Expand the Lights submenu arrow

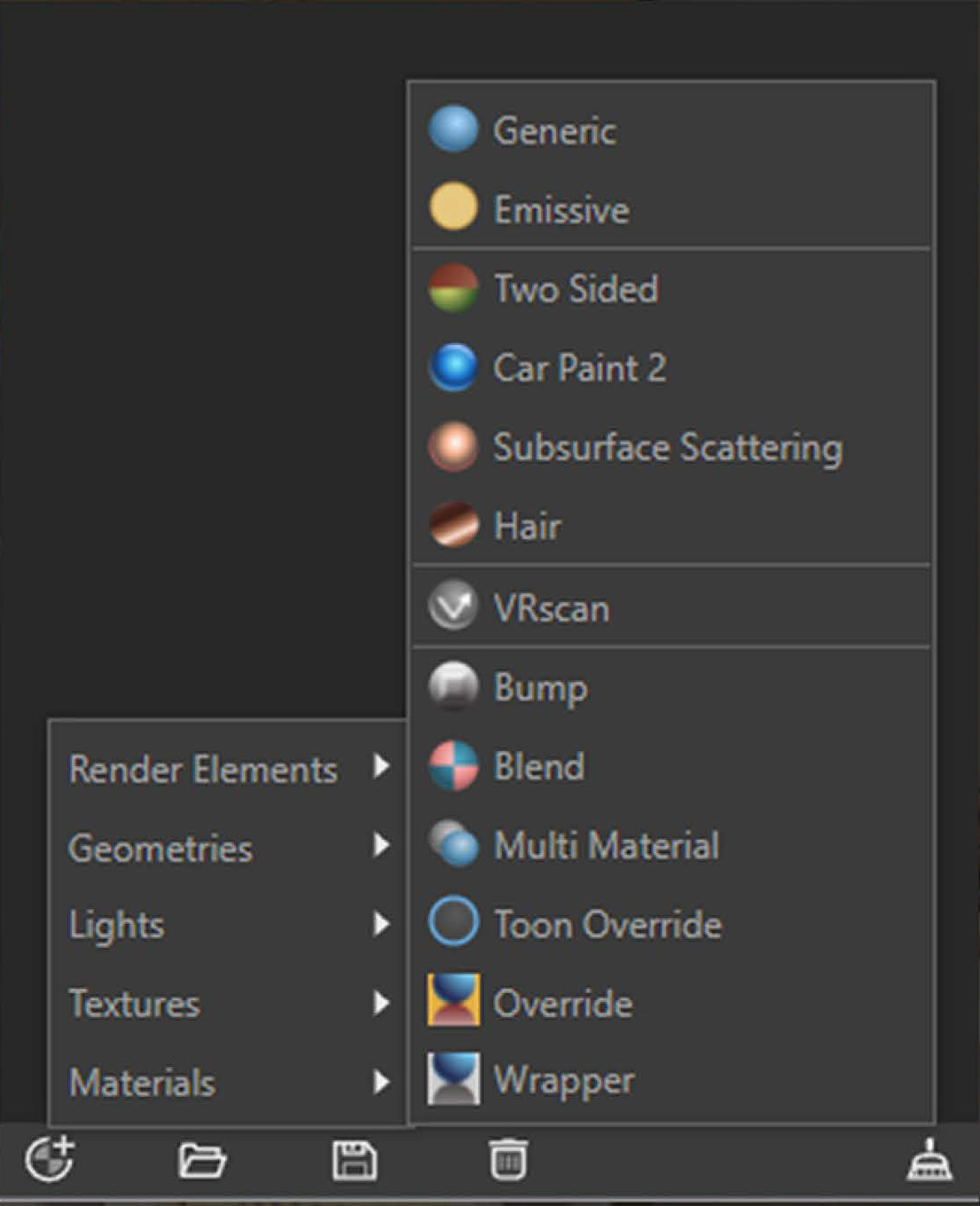[381, 924]
